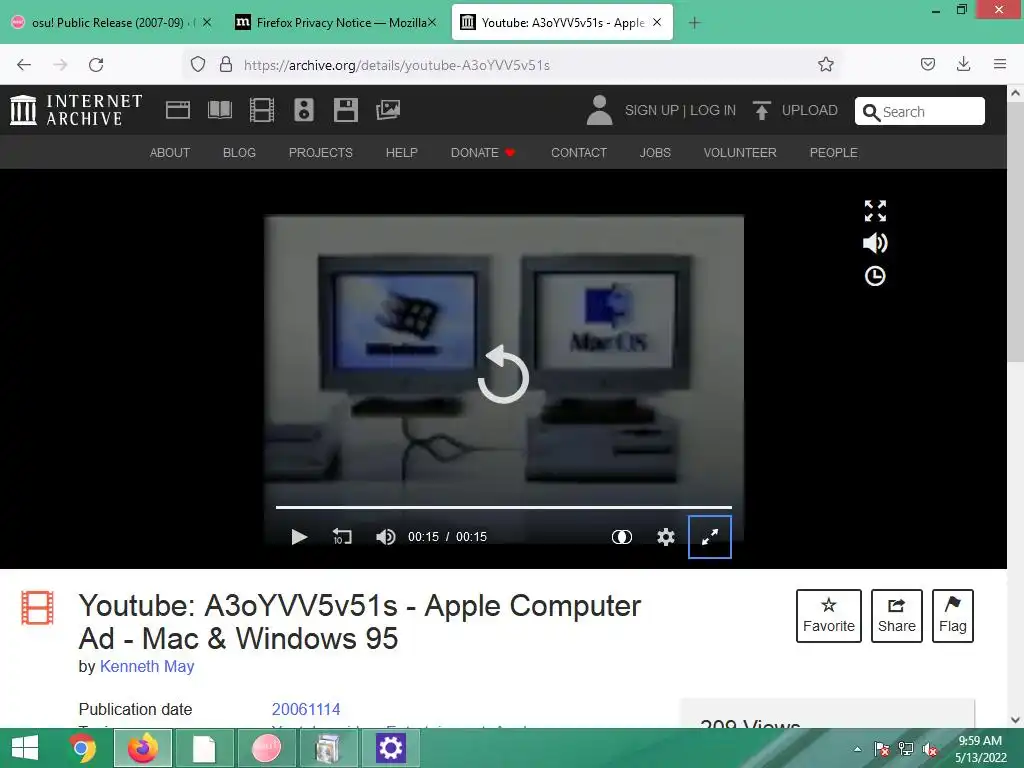Screen dimensions: 1024x768
Task: Open the Internet Archive home logo
Action: 76,110
